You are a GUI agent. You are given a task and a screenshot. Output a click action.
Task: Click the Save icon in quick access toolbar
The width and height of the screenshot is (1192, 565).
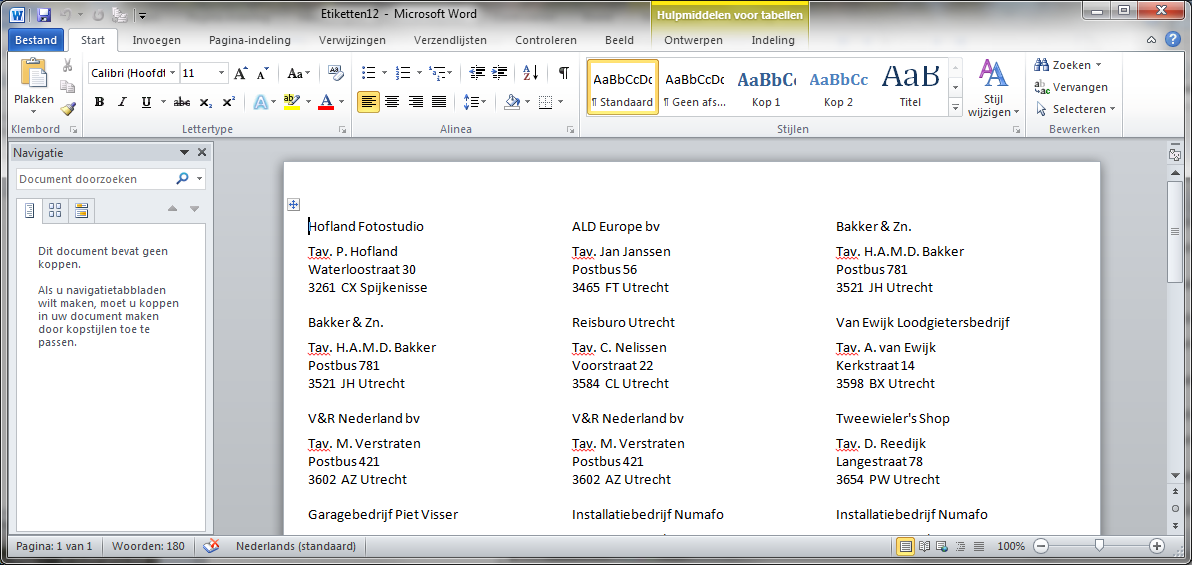43,14
